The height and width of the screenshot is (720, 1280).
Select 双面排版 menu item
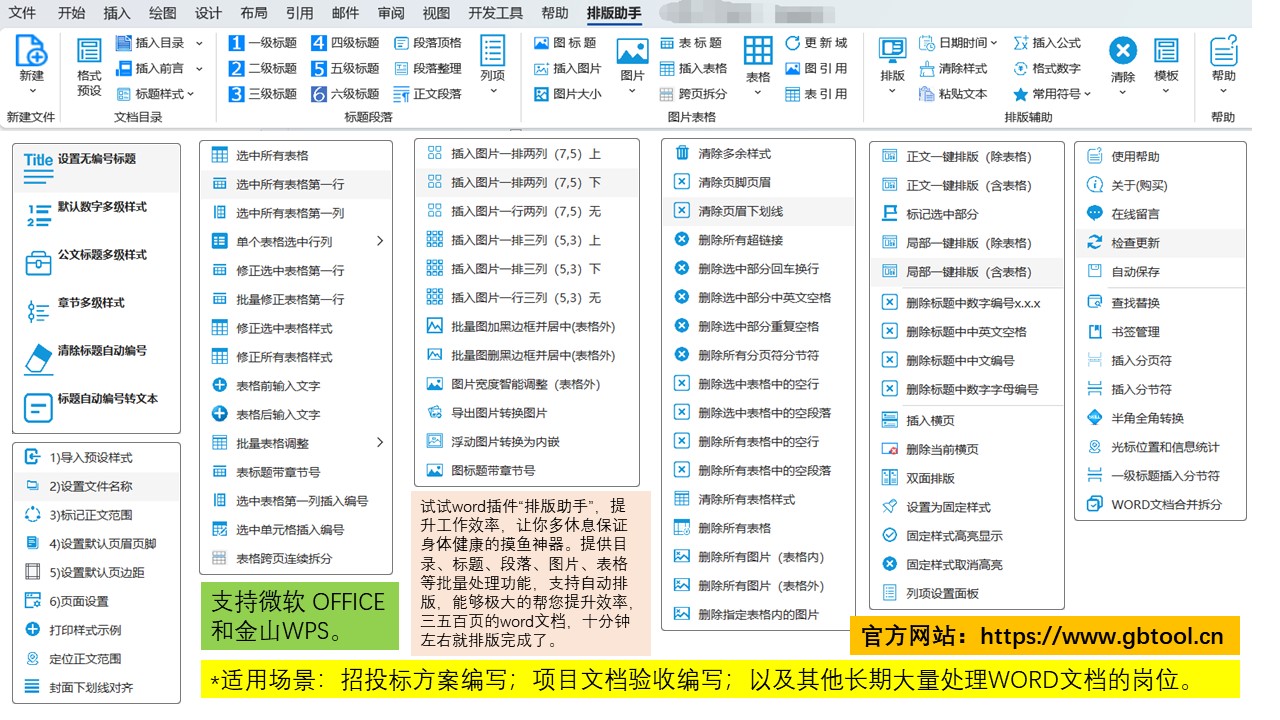pos(967,478)
